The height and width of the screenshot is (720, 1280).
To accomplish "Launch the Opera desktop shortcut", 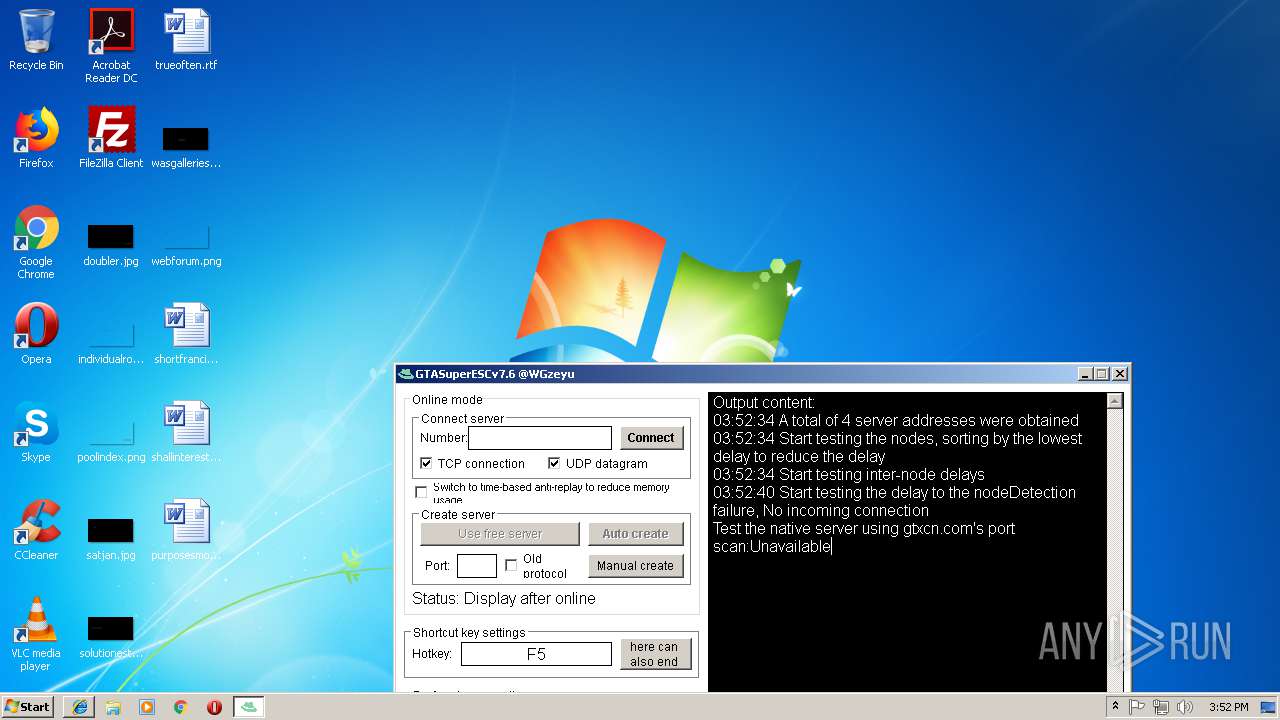I will point(36,334).
